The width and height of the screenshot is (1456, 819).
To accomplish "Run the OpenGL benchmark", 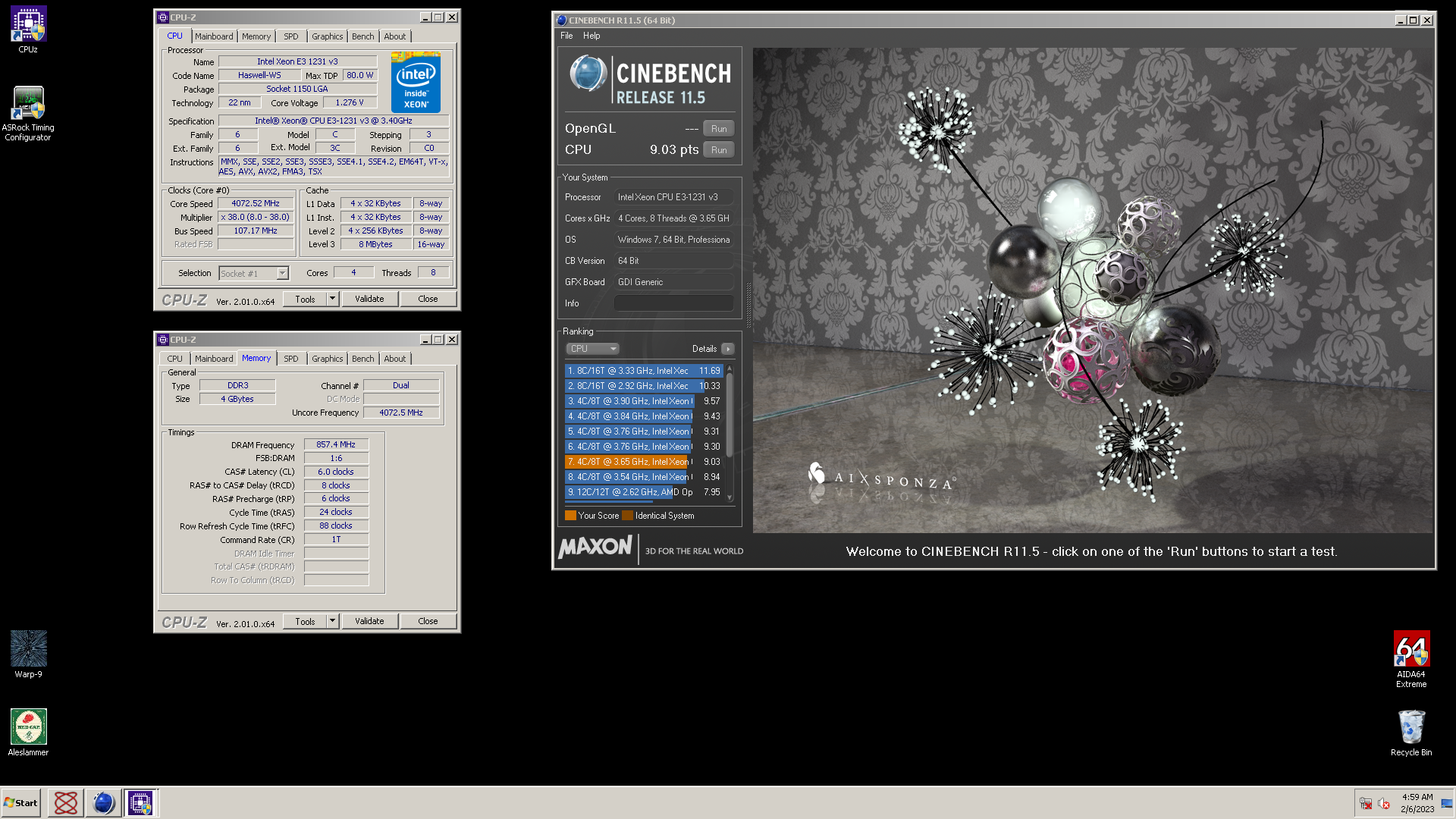I will [x=719, y=128].
